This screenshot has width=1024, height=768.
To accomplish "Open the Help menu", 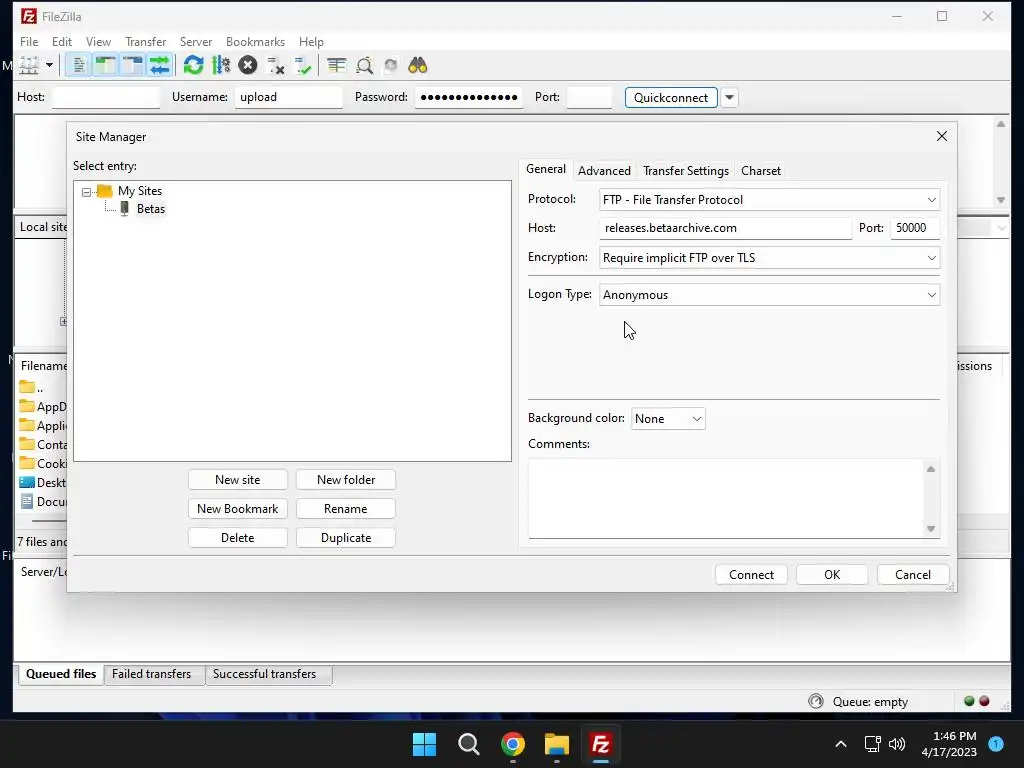I will point(312,42).
